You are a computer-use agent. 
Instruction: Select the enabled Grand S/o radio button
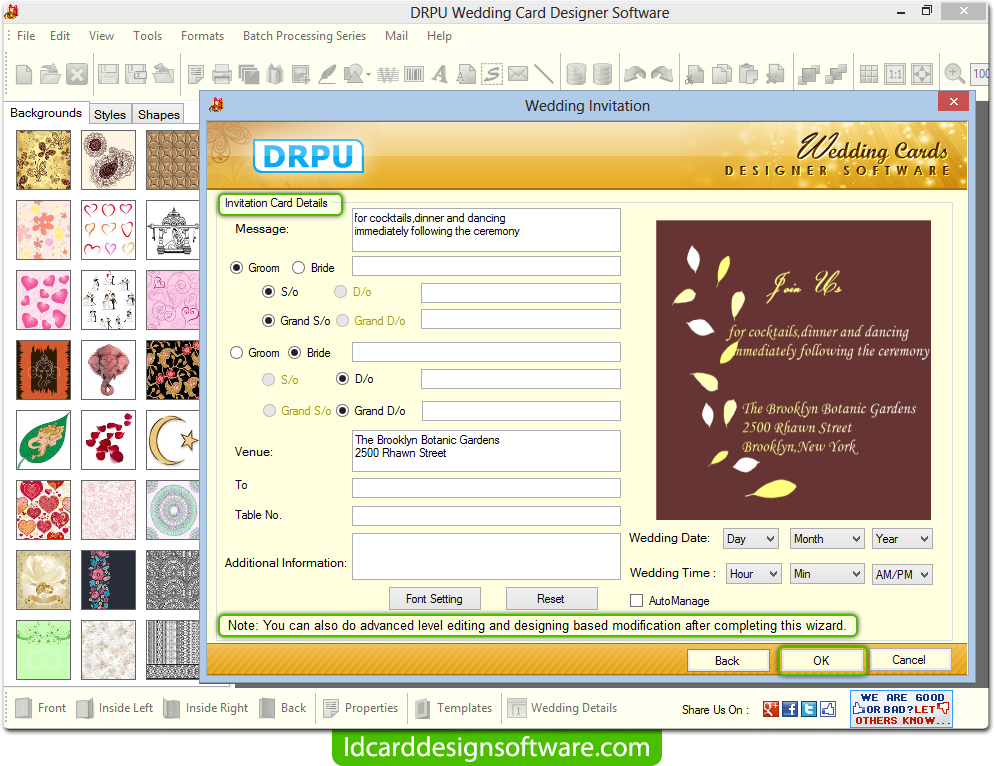pos(269,321)
